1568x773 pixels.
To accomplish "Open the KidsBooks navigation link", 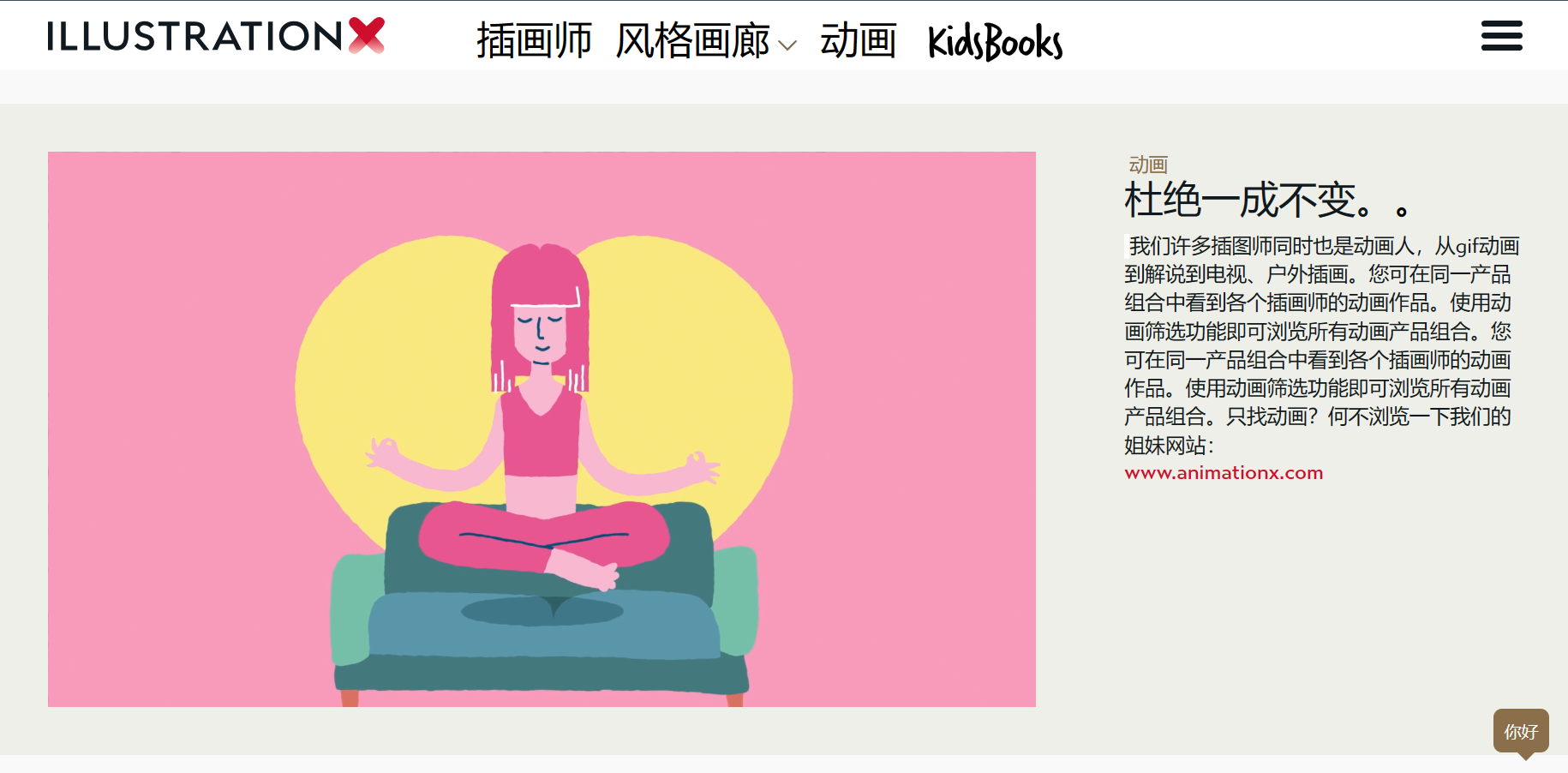I will [995, 42].
